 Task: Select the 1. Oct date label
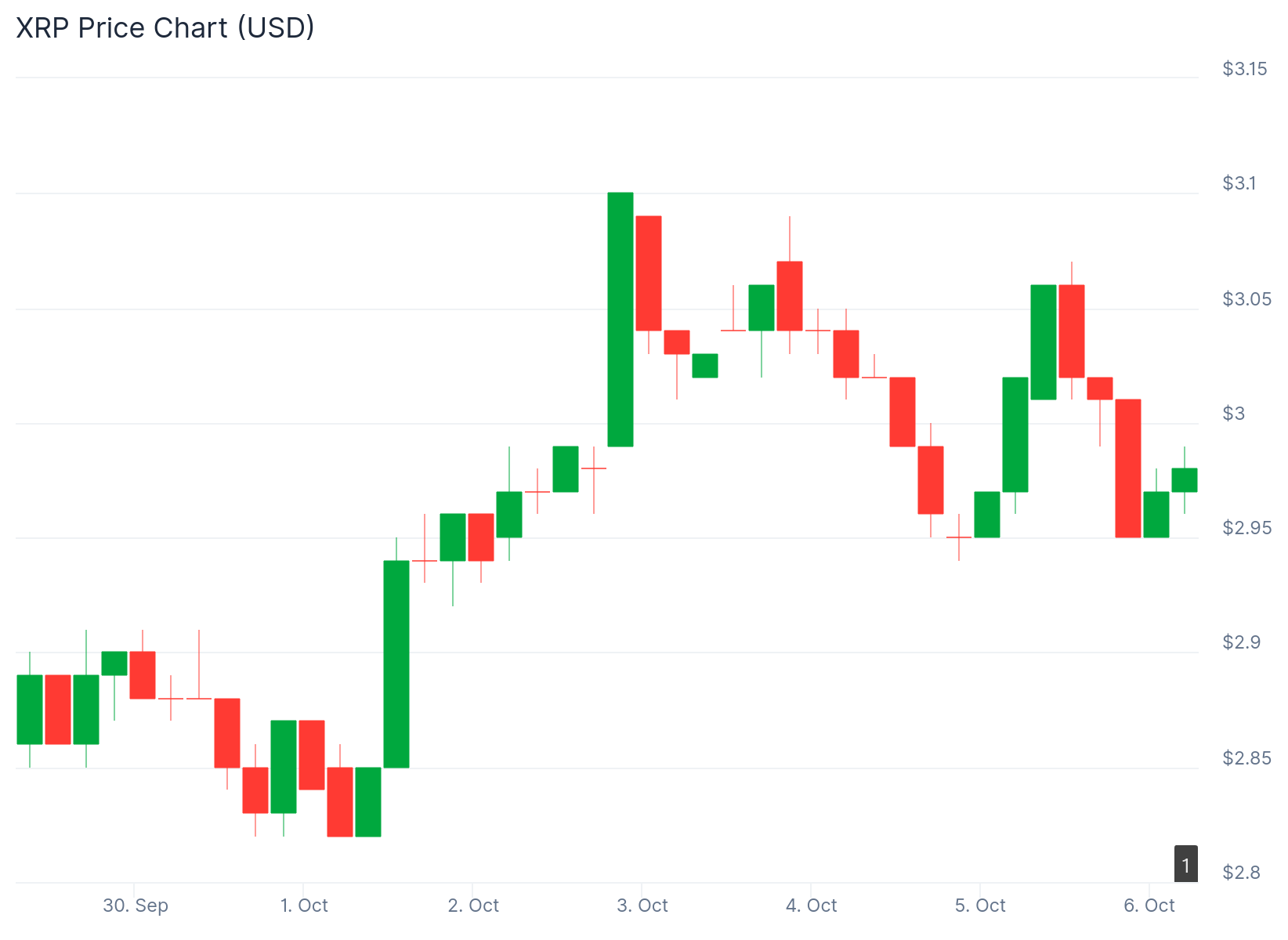pyautogui.click(x=304, y=906)
